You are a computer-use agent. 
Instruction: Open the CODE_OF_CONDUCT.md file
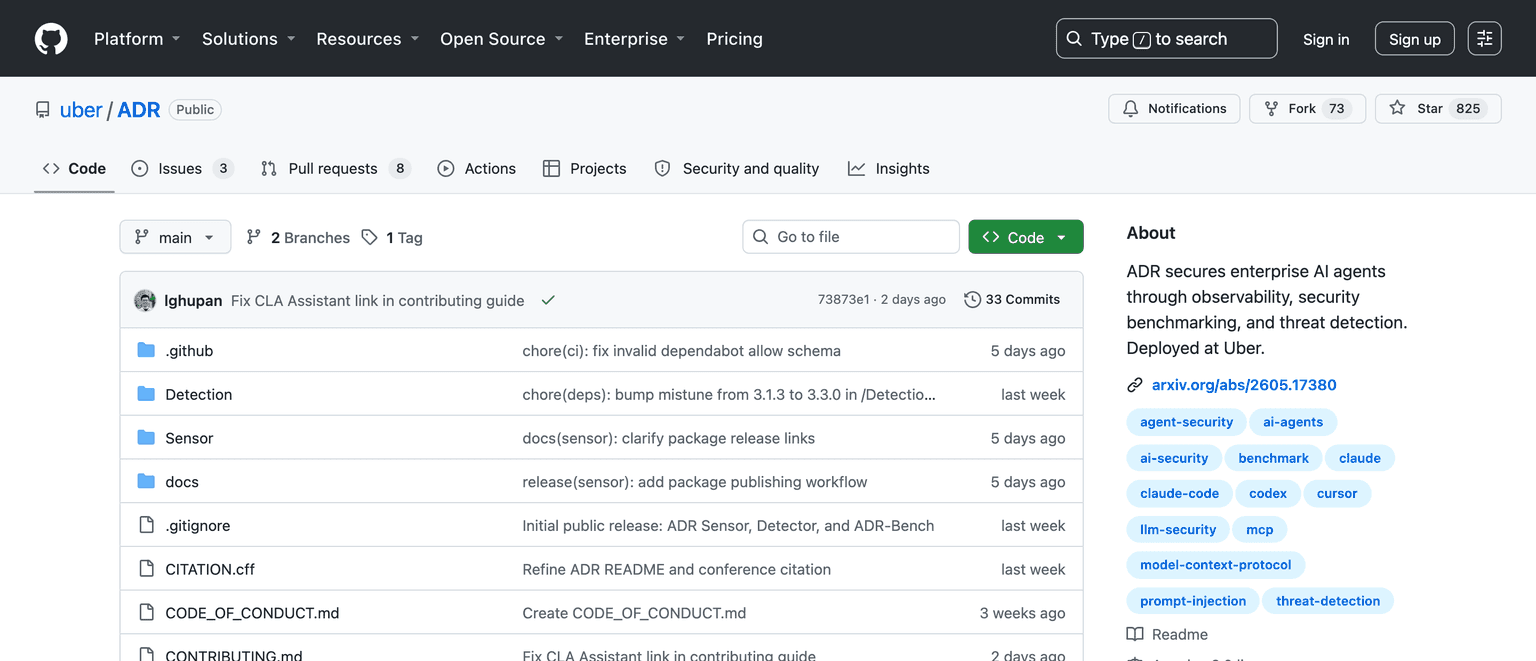[252, 613]
